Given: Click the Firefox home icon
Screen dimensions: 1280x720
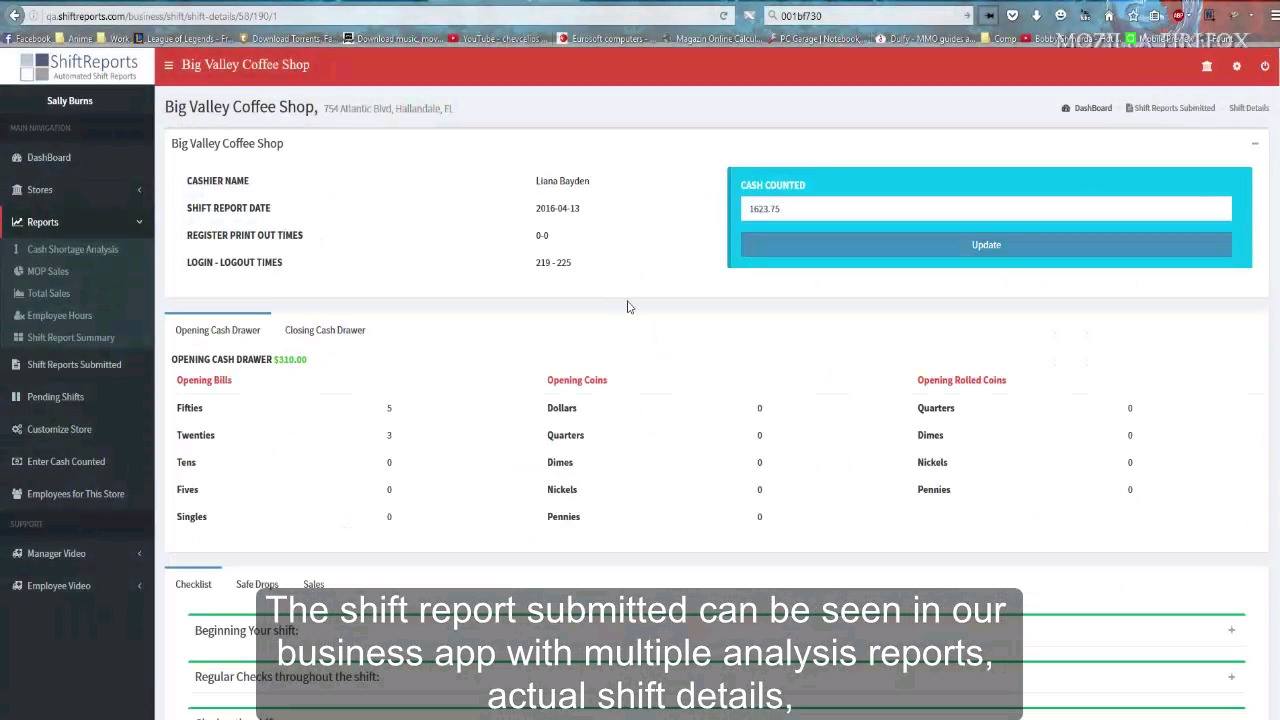Looking at the screenshot, I should point(1109,16).
